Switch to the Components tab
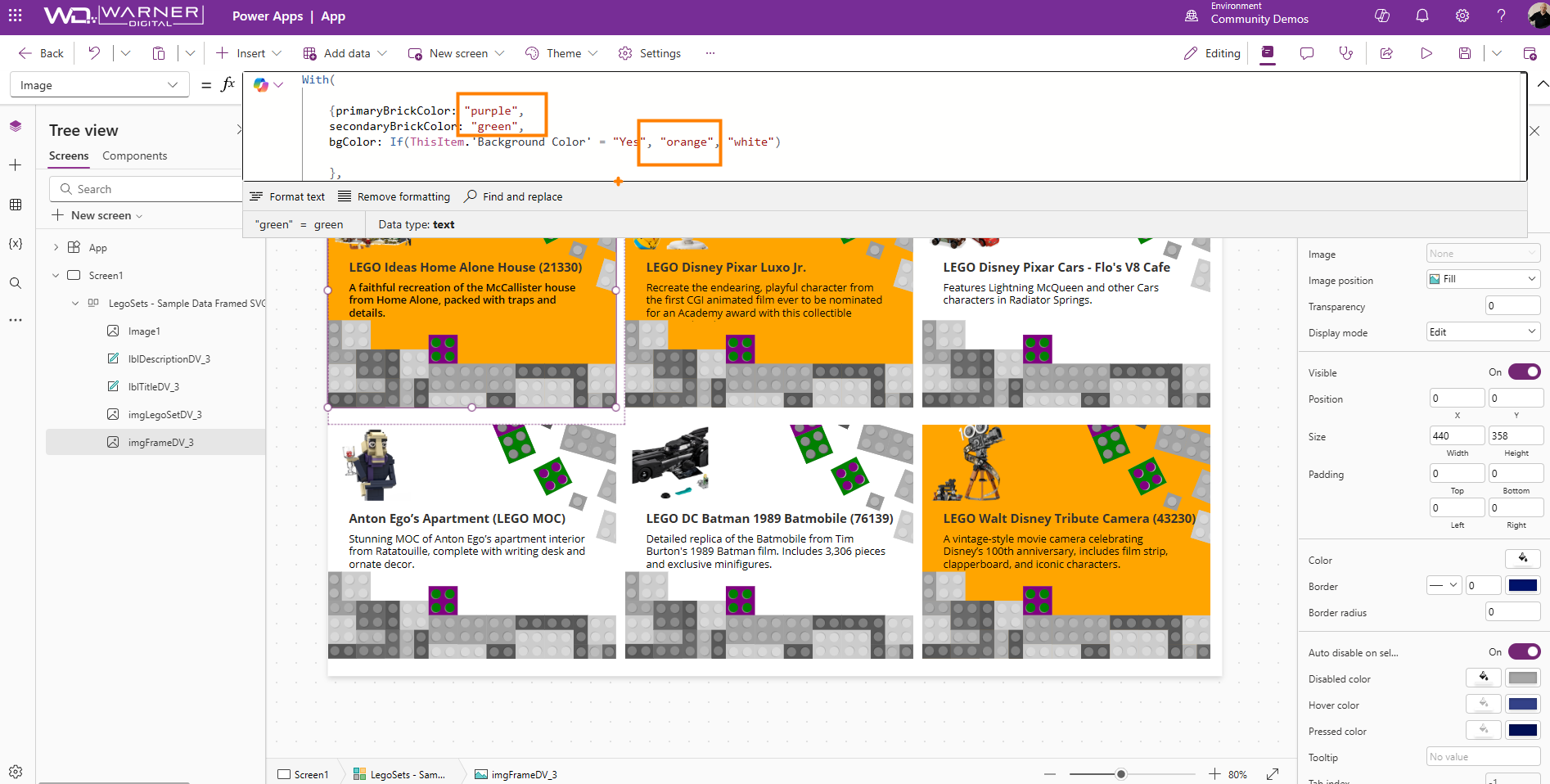 (134, 155)
